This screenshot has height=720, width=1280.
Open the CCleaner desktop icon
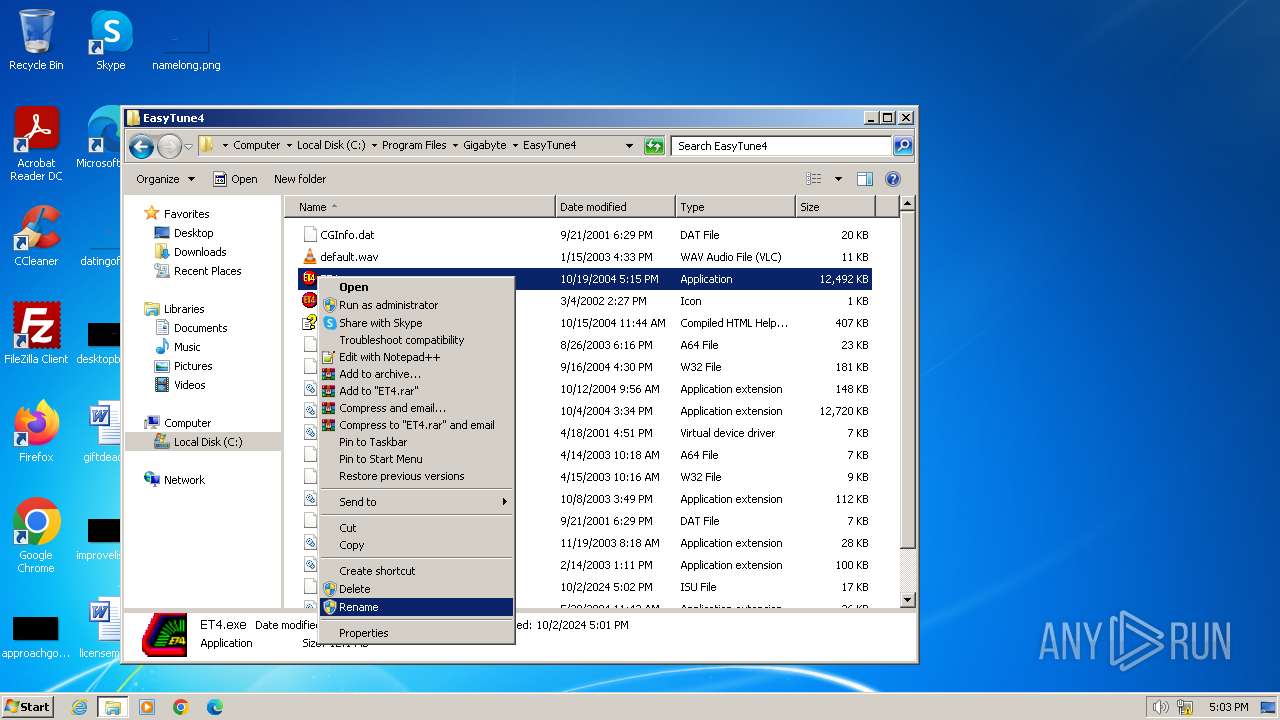[x=36, y=236]
